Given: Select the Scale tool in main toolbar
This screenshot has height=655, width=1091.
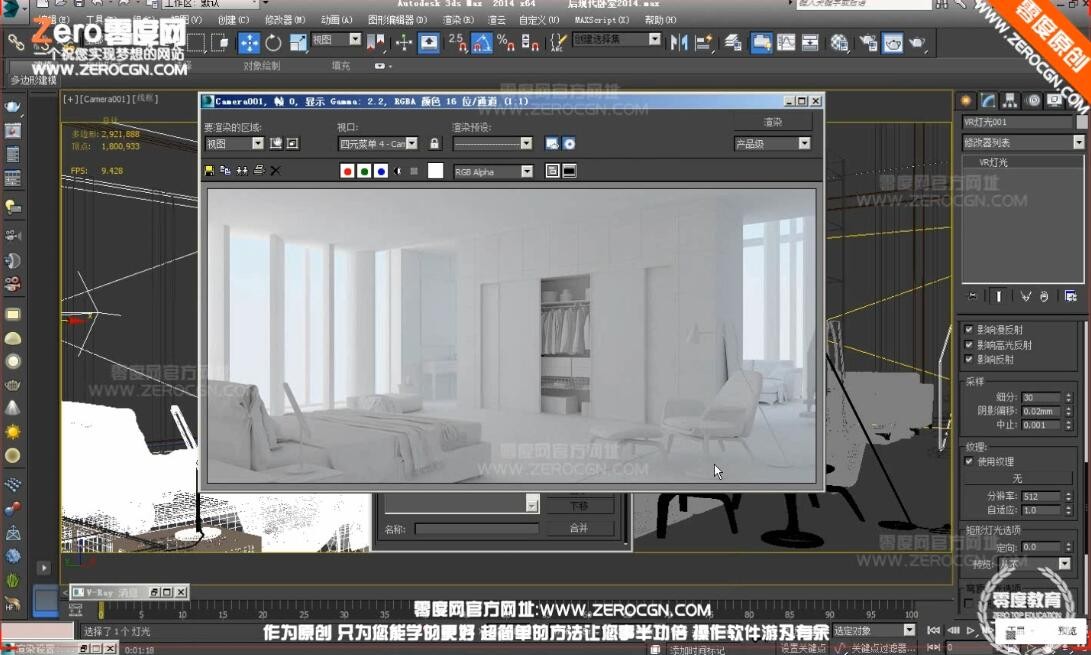Looking at the screenshot, I should coord(298,43).
